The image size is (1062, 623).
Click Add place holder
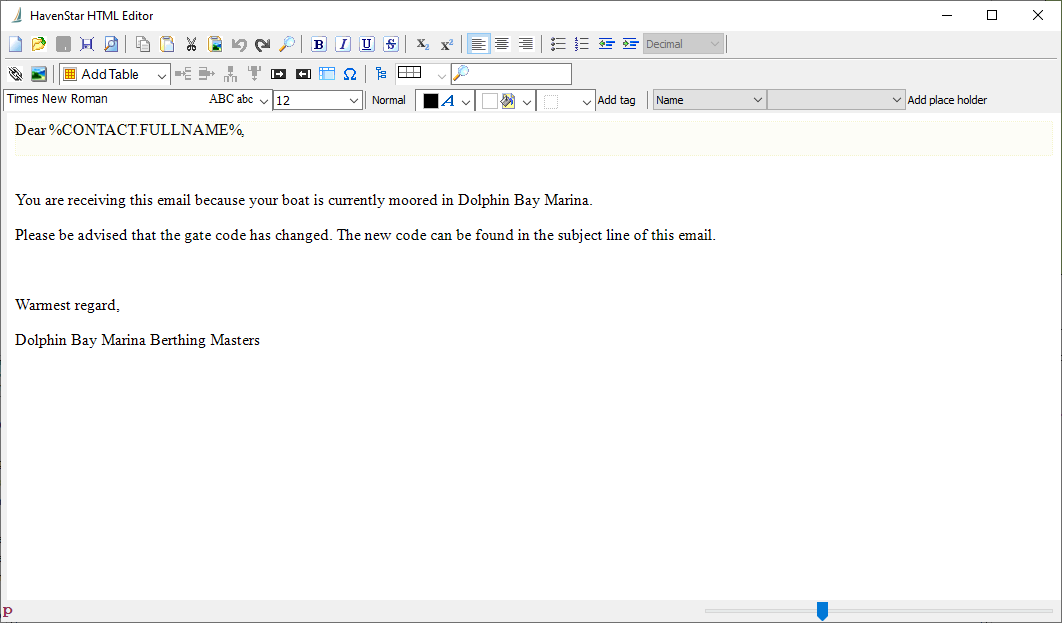(947, 100)
